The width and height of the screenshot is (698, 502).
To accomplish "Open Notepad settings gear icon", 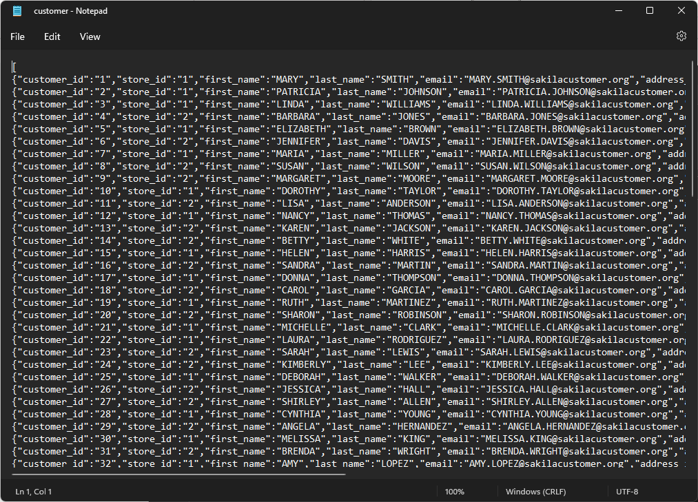I will [681, 36].
